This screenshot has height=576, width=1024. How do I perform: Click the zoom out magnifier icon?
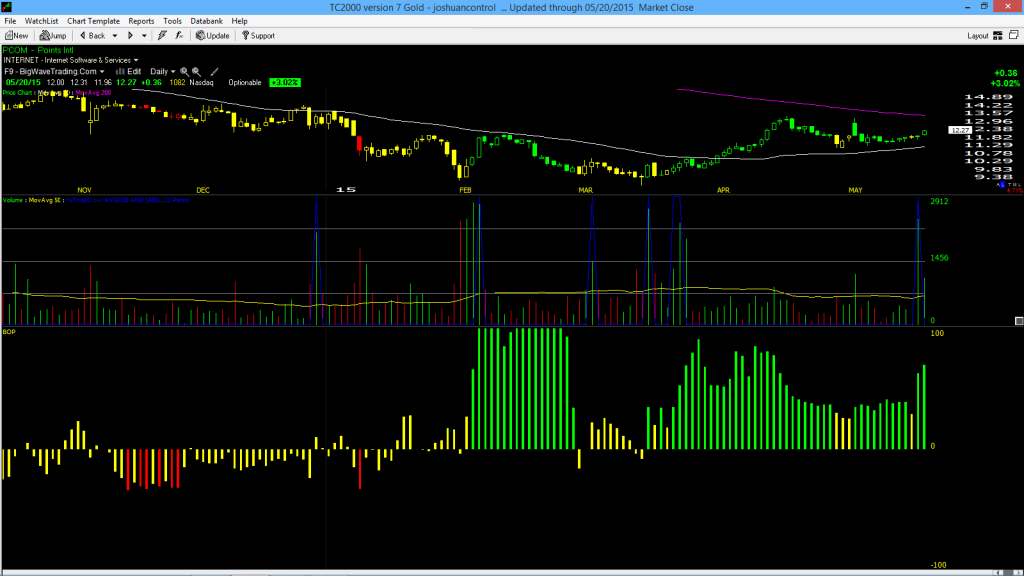[x=196, y=72]
